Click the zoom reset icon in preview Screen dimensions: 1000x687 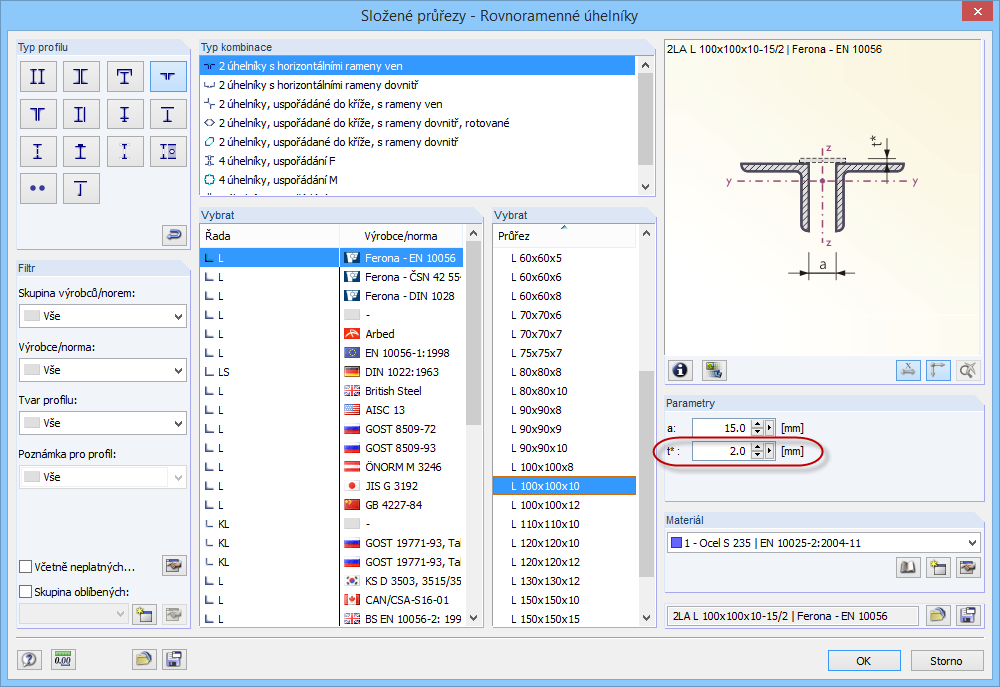[968, 370]
